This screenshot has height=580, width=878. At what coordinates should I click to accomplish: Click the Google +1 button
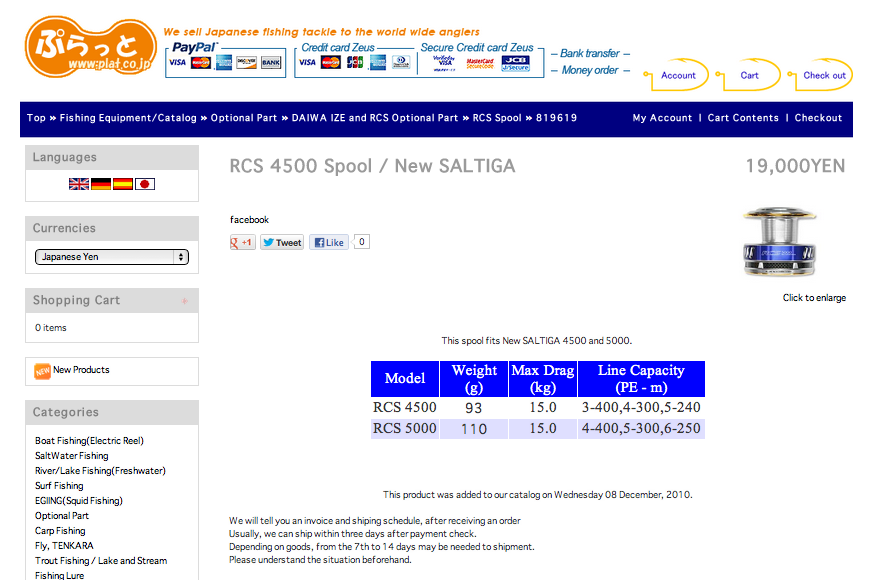click(242, 242)
